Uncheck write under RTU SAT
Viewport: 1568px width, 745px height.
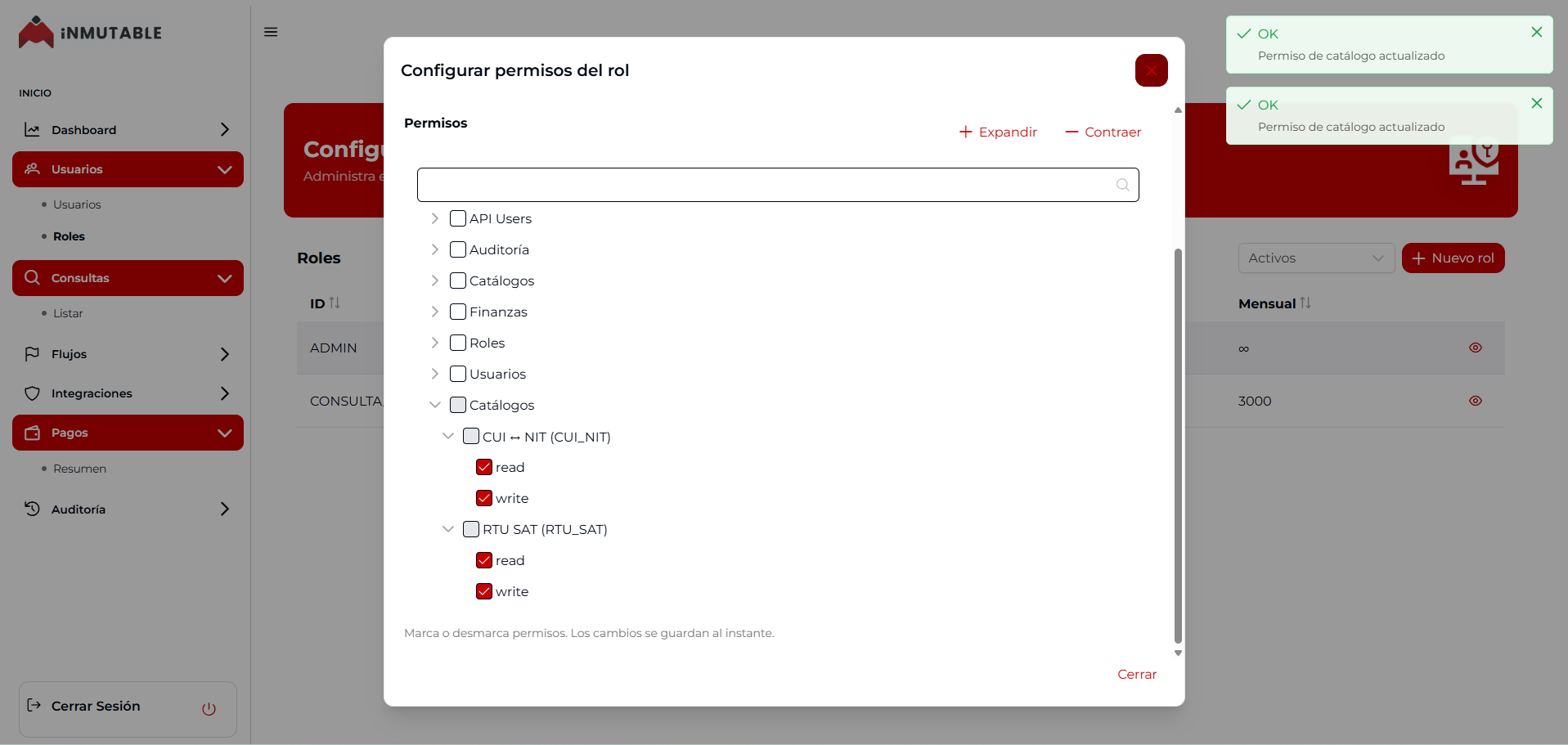click(484, 591)
